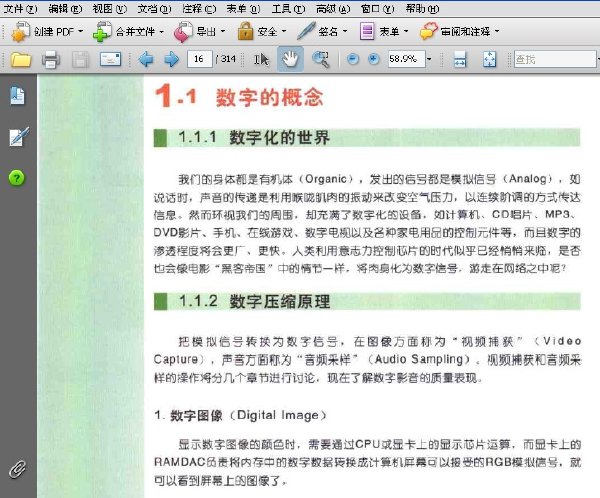Open the zoom level dropdown arrow
This screenshot has height=498, width=600.
click(x=429, y=59)
